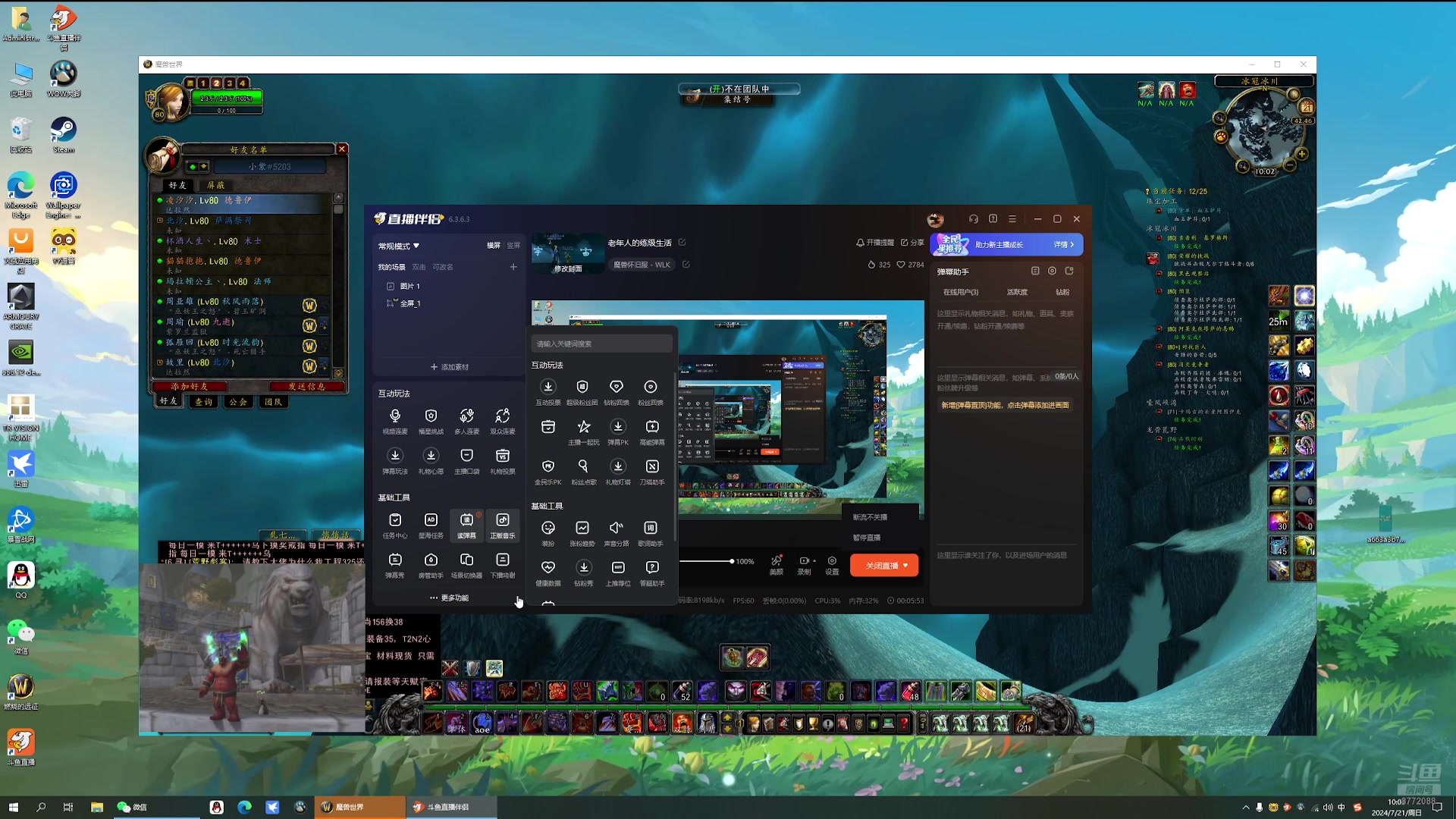
Task: Click 互动投票 in the popup panel
Action: tap(548, 393)
